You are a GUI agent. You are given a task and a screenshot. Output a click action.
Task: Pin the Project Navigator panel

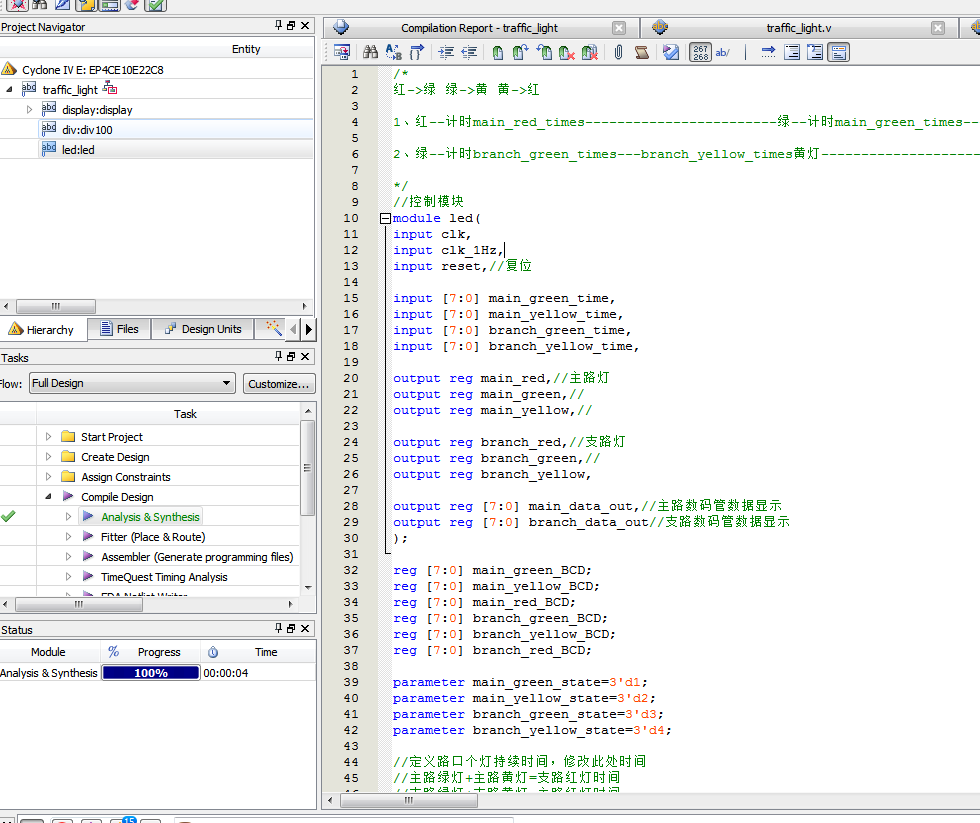[x=279, y=26]
